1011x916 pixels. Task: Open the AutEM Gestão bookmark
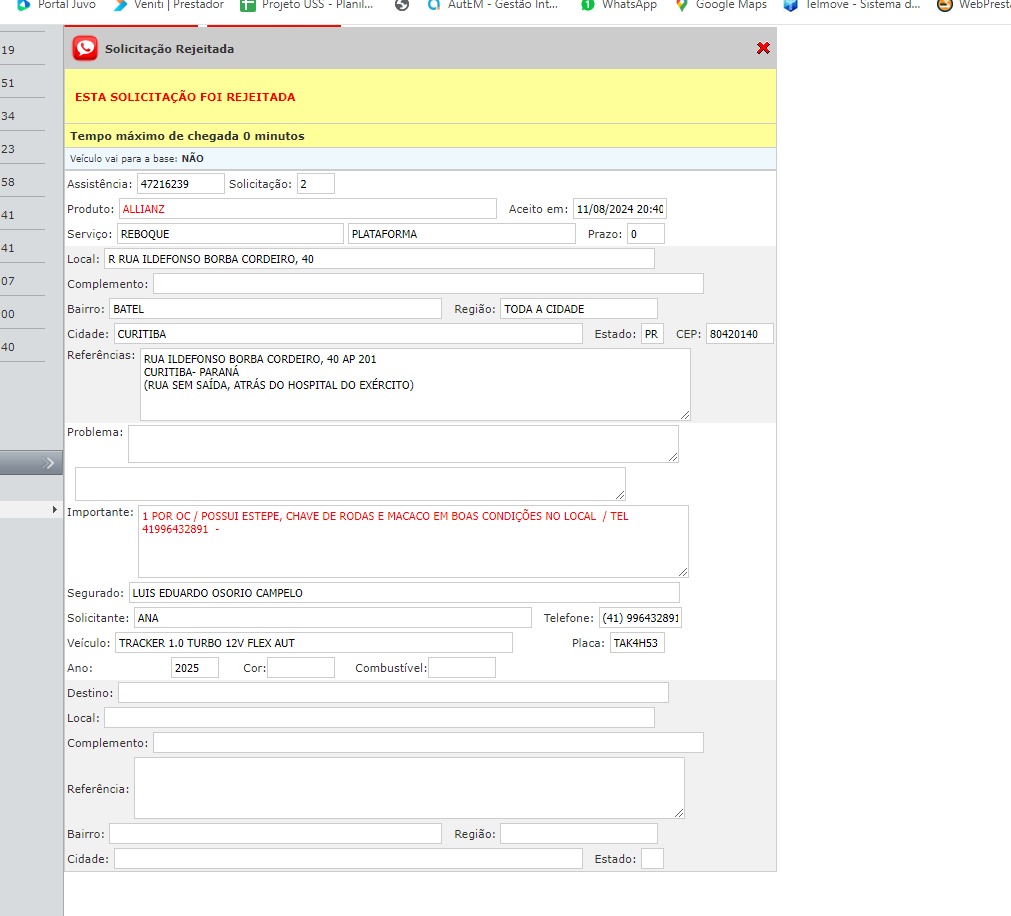coord(491,5)
